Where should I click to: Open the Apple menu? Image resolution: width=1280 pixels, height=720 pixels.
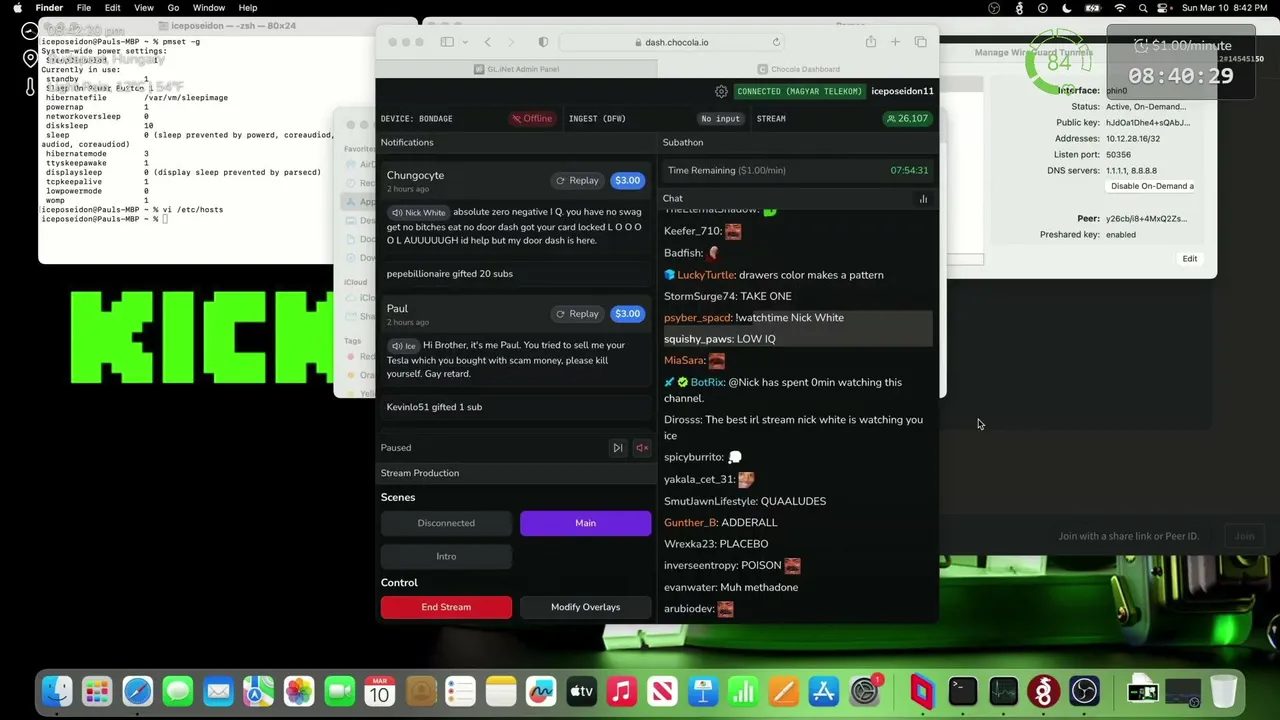(x=17, y=8)
